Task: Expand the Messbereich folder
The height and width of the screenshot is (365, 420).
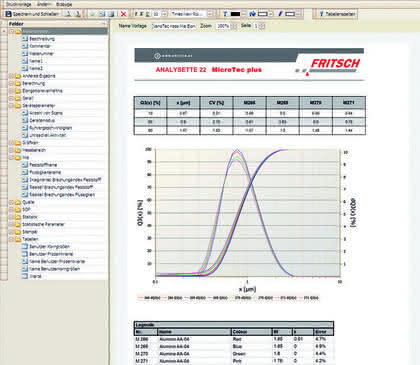Action: [x=11, y=150]
